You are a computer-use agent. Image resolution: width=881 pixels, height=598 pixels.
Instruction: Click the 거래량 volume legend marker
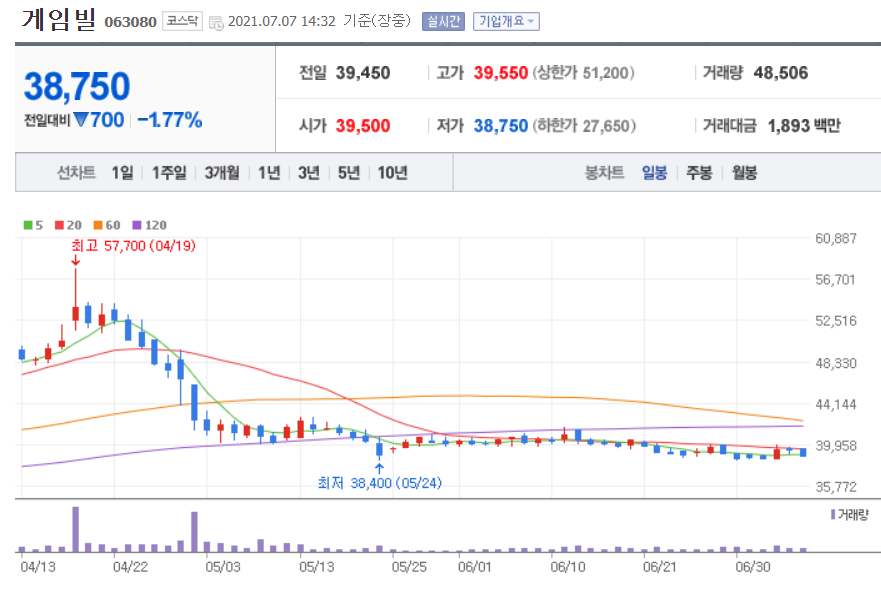pos(833,514)
